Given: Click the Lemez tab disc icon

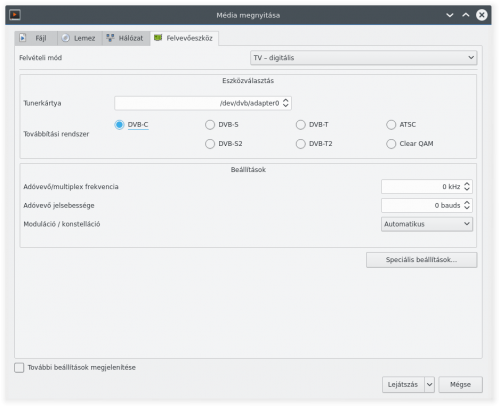Looking at the screenshot, I should click(x=66, y=38).
